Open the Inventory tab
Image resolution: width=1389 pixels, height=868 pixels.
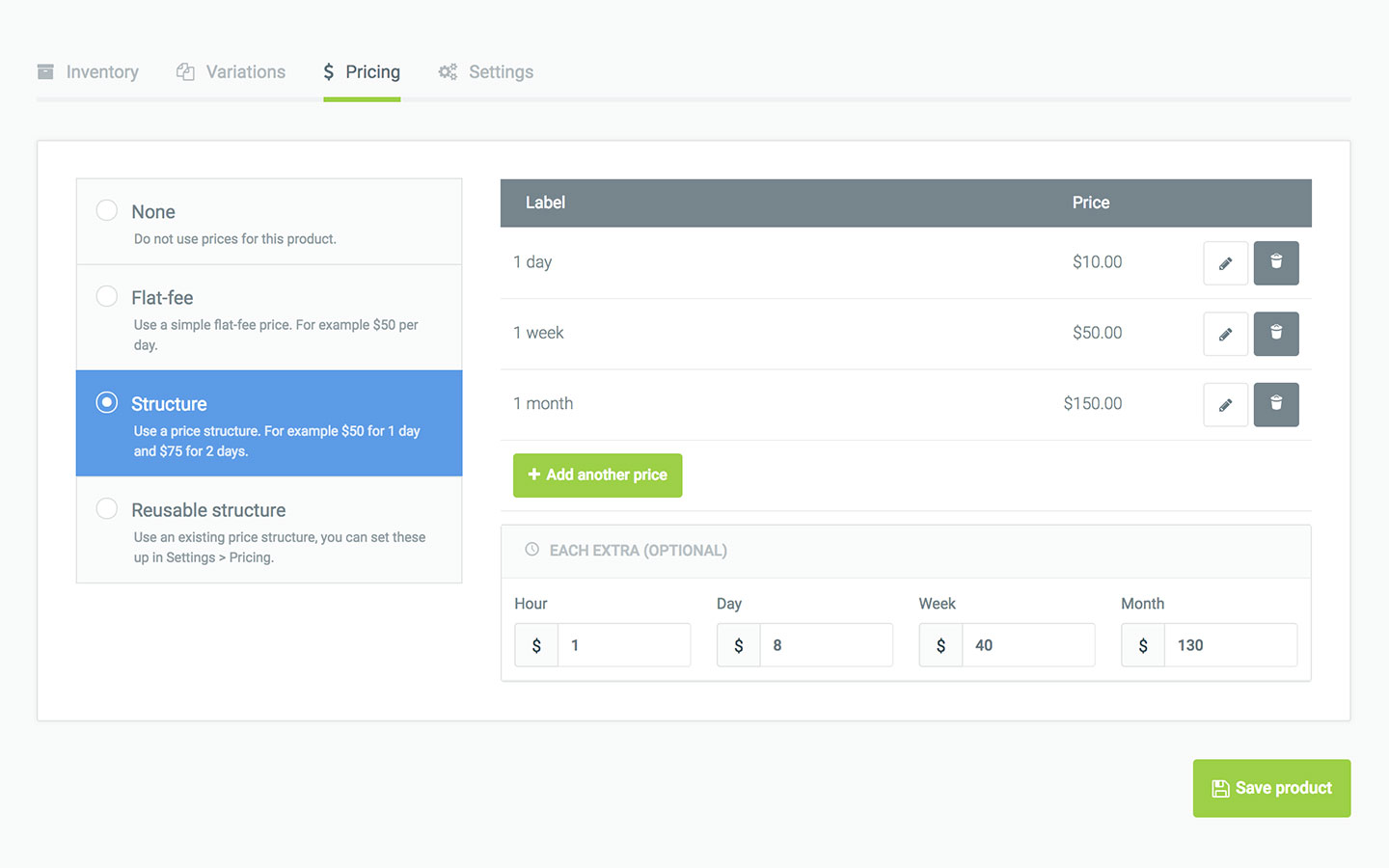pos(88,72)
